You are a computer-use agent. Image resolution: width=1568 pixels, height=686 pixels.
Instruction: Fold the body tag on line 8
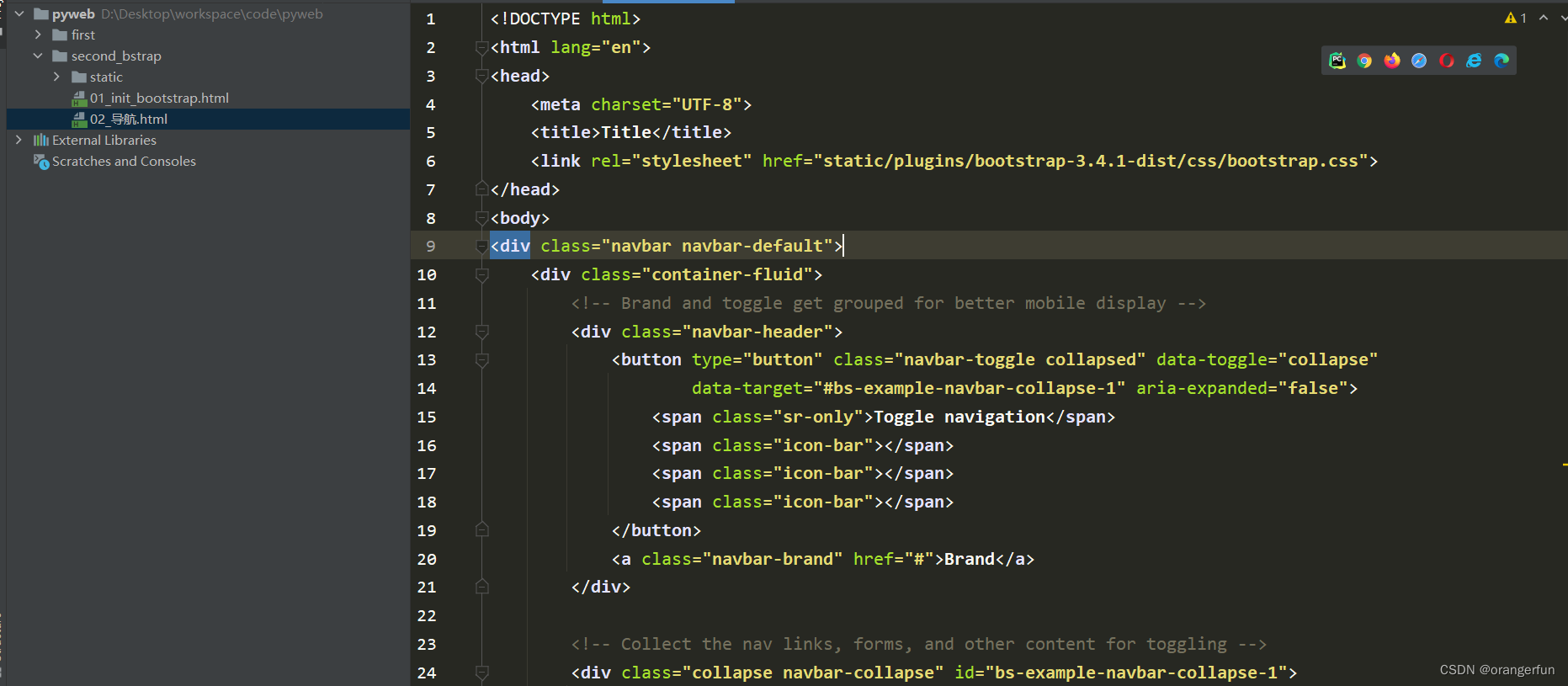click(x=481, y=218)
